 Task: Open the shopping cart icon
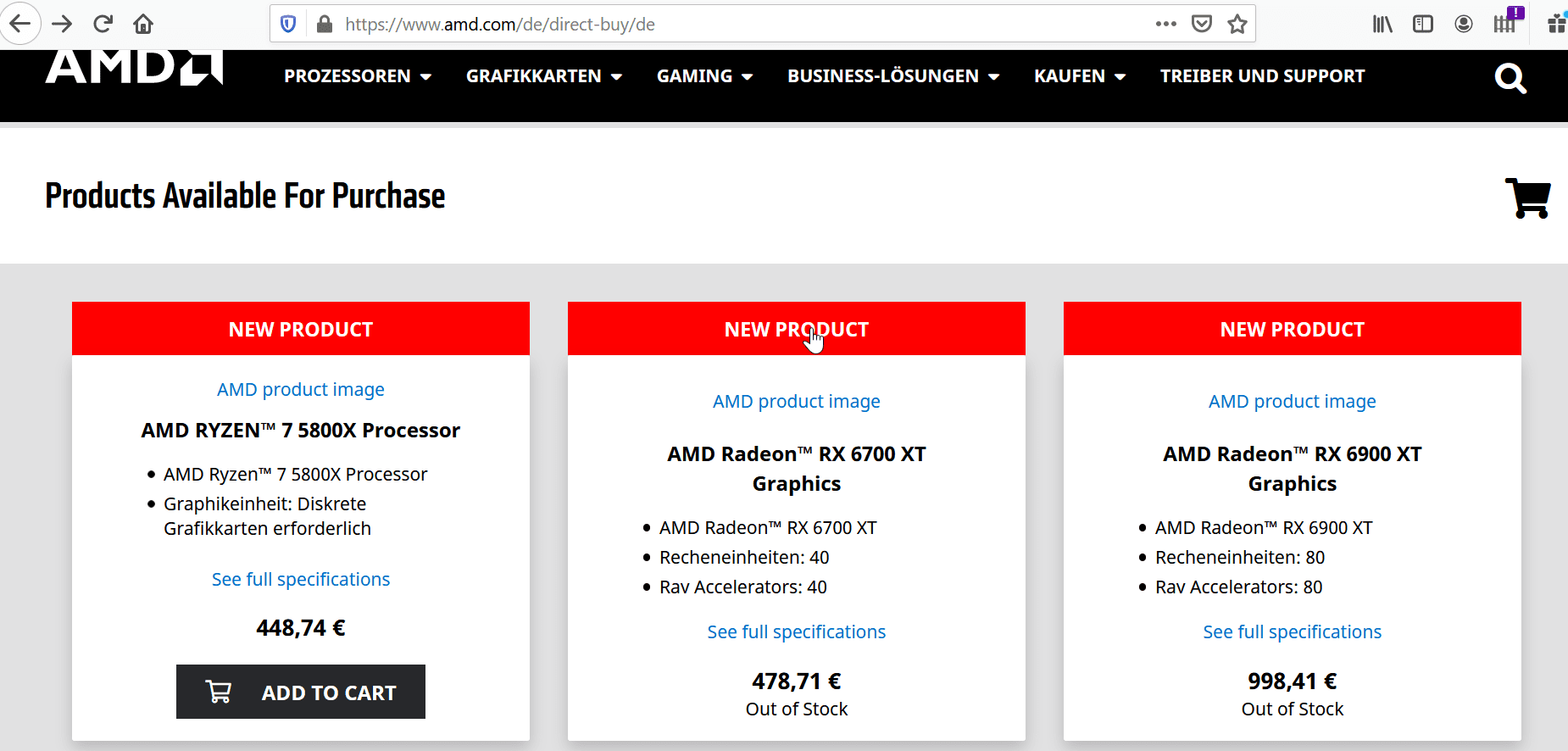[x=1527, y=197]
